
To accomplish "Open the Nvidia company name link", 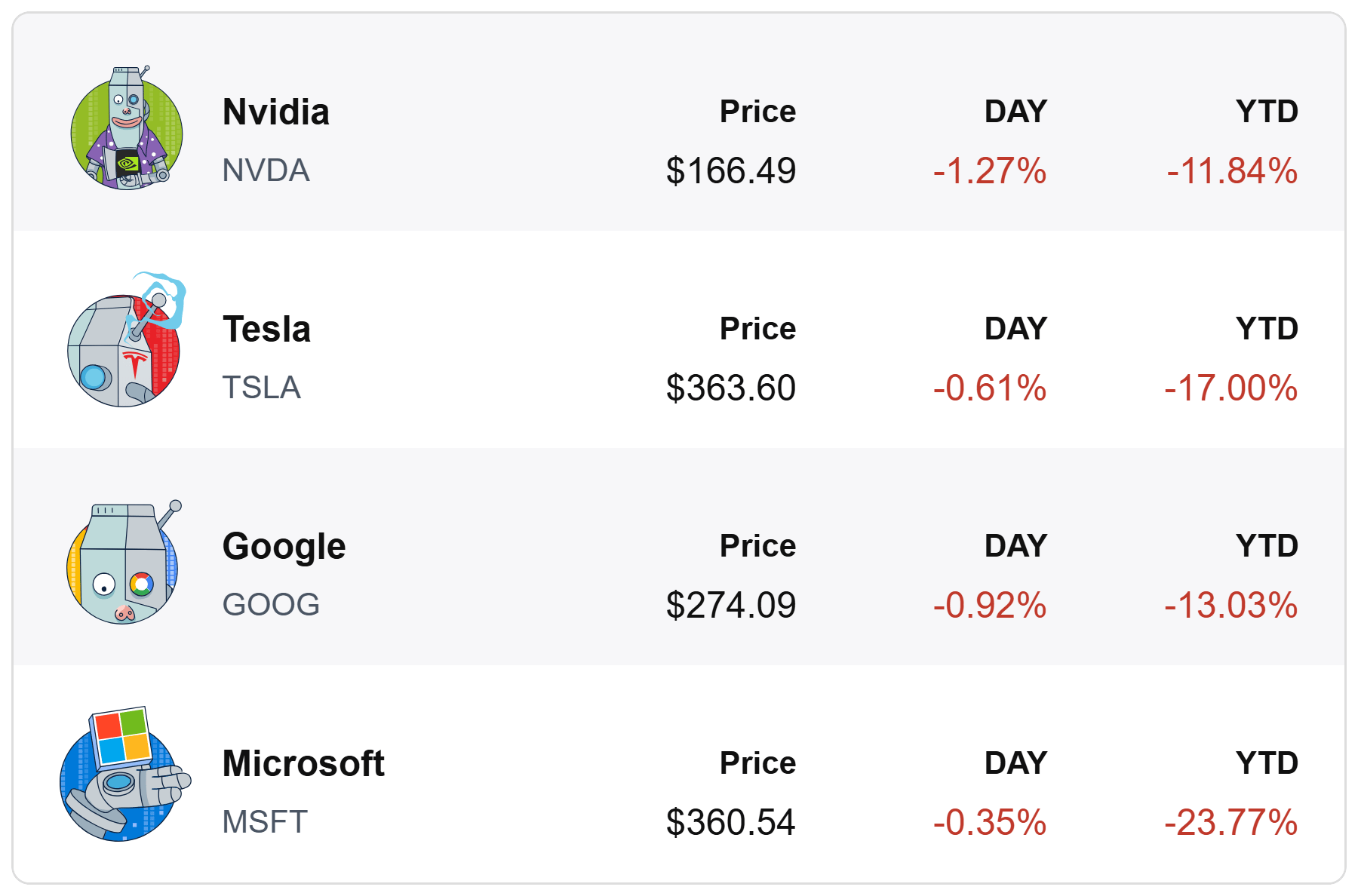I will point(275,112).
